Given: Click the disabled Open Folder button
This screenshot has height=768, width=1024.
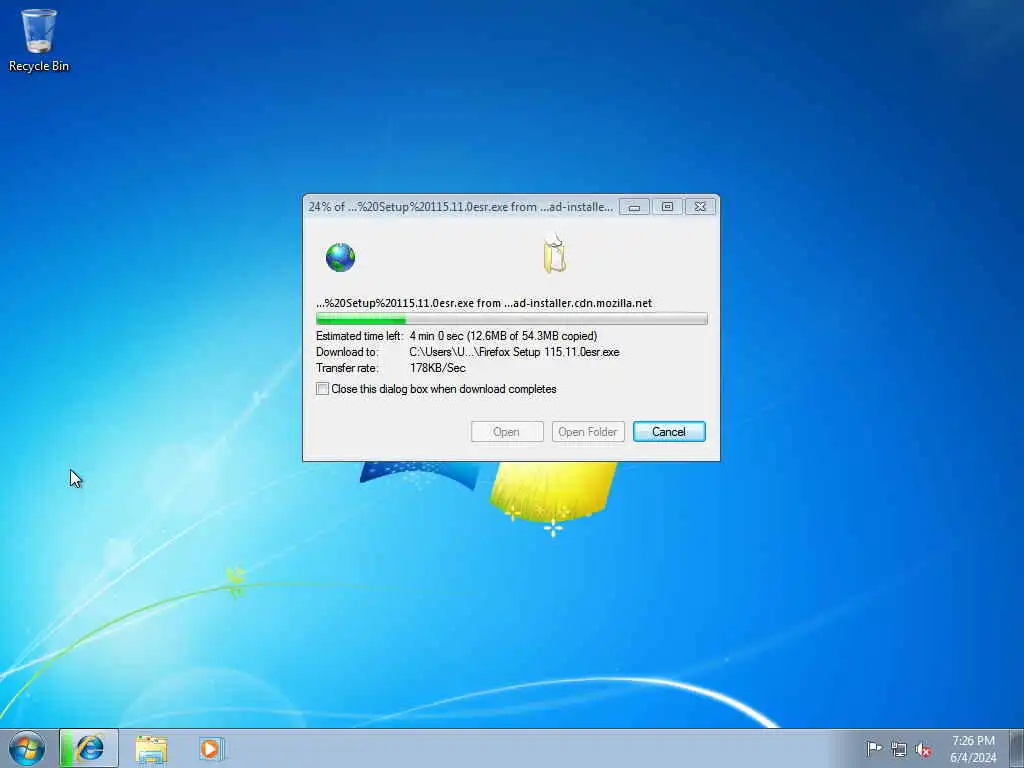Looking at the screenshot, I should coord(588,432).
